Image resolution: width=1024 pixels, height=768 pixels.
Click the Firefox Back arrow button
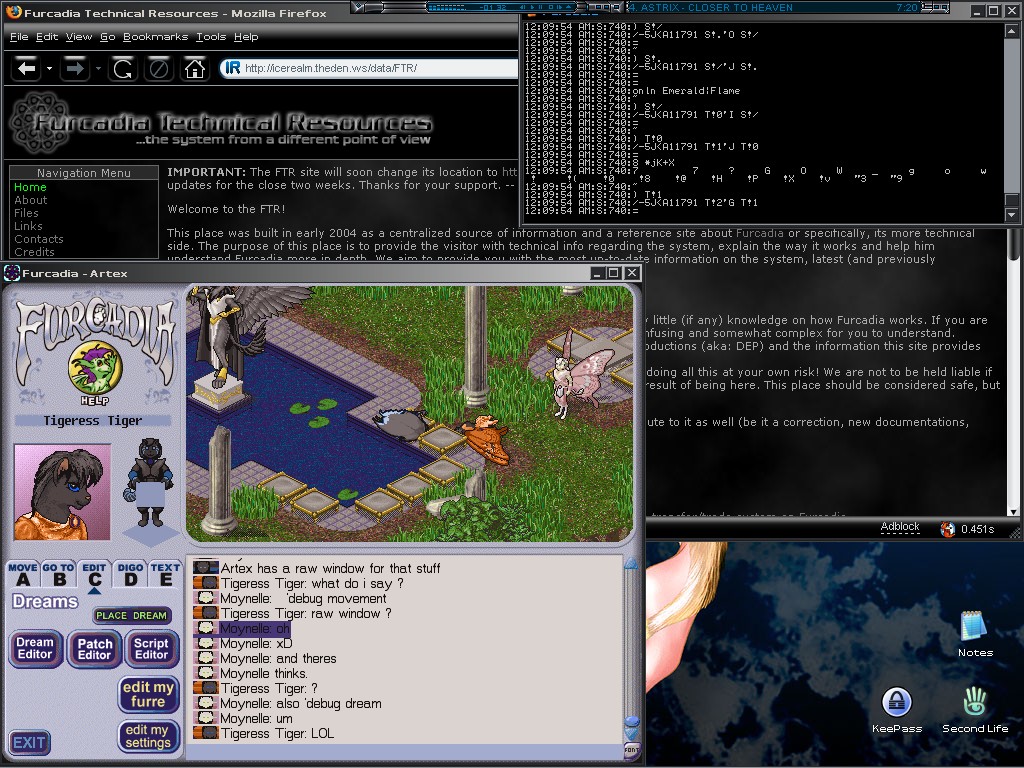[27, 68]
